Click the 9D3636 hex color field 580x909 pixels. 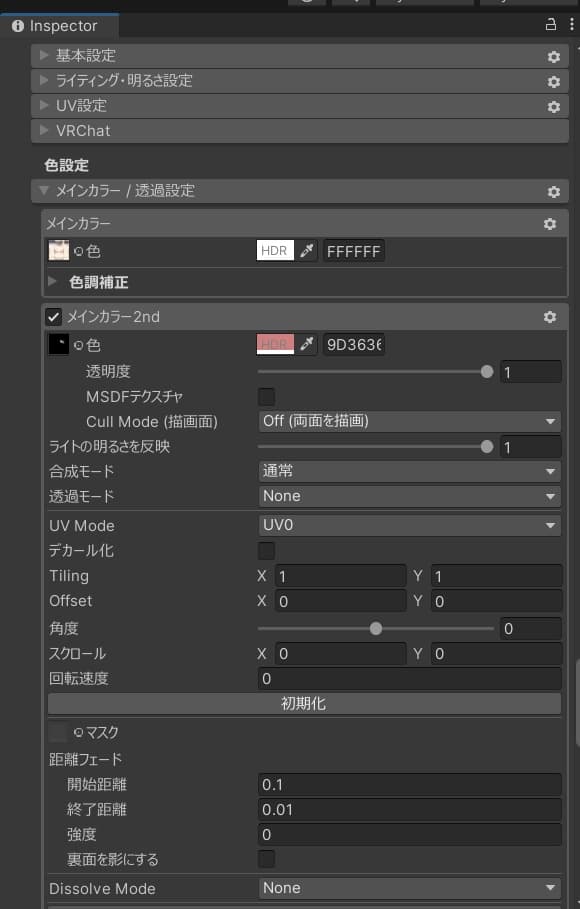point(354,344)
